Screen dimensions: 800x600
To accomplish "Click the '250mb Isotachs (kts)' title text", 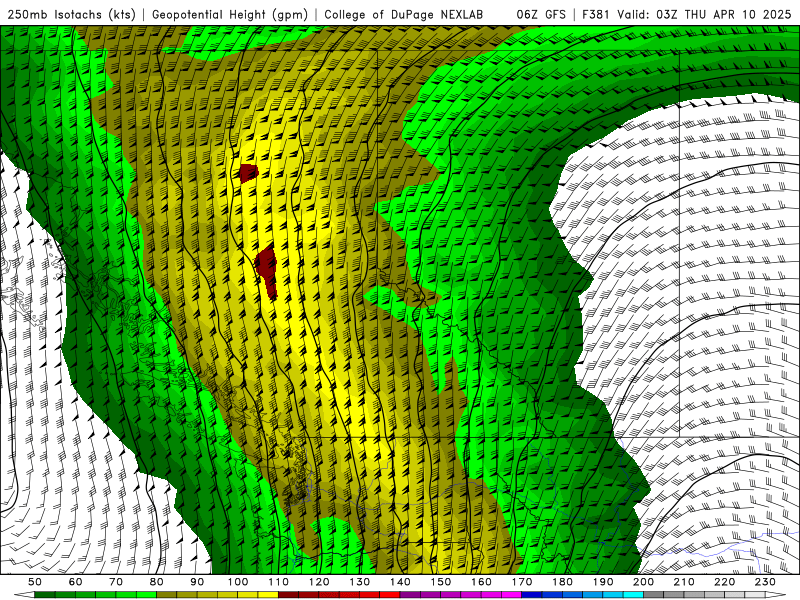I will point(71,15).
